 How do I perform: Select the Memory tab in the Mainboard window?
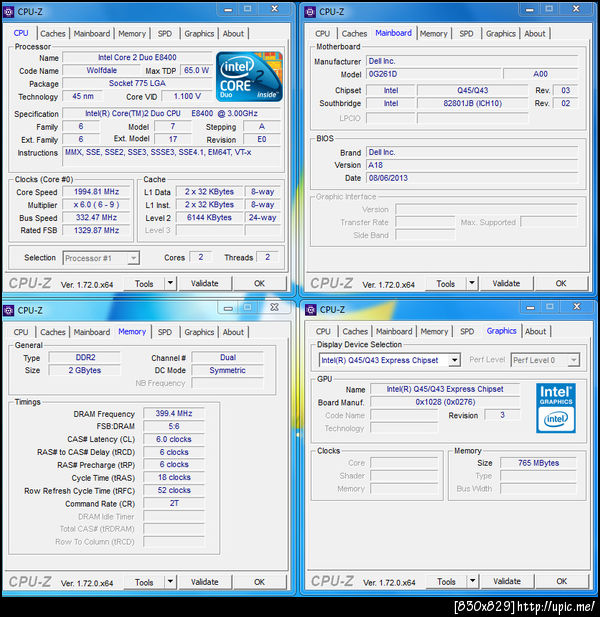tap(434, 34)
